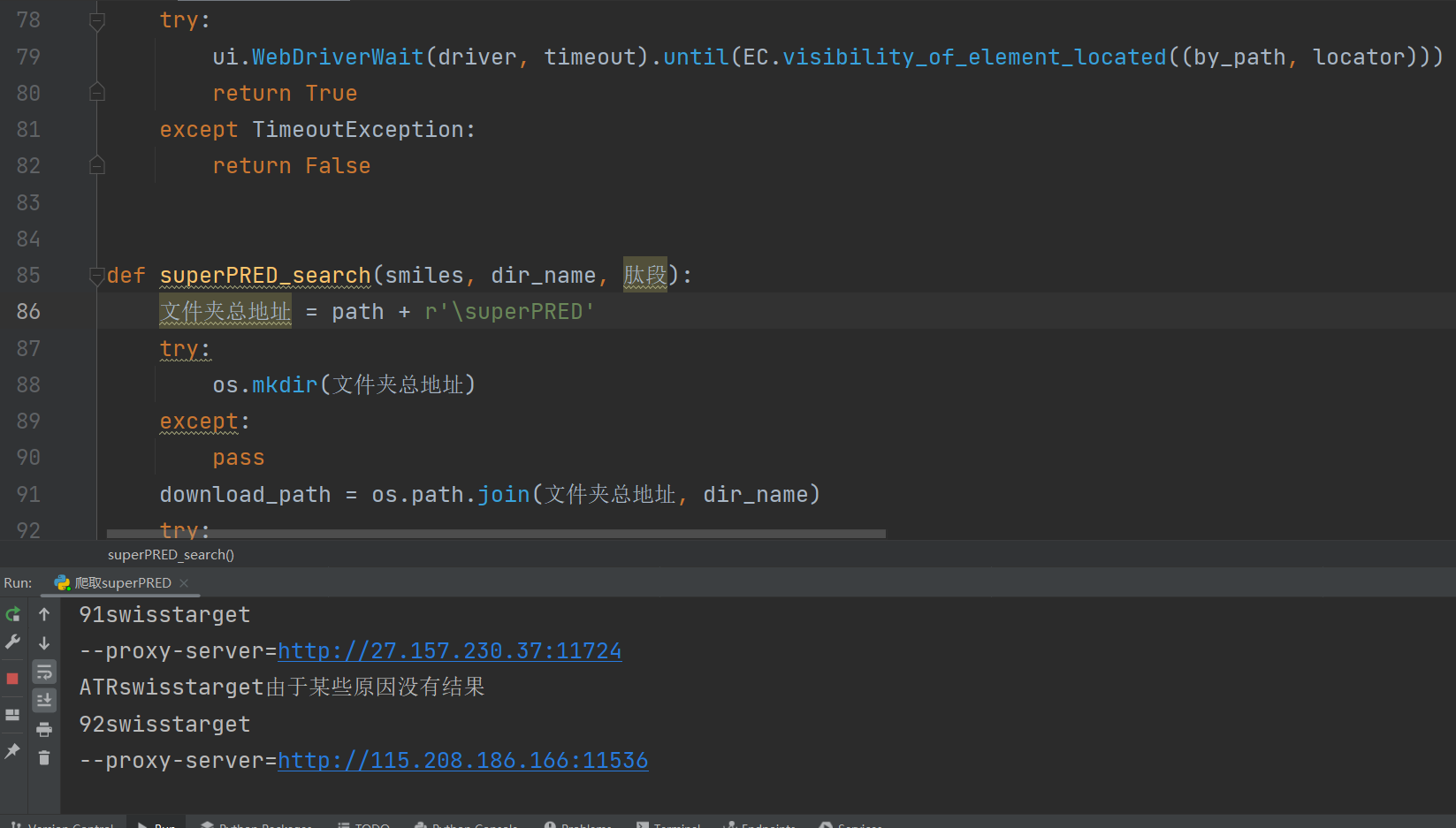
Task: Click TimeoutException on line 81
Action: click(358, 130)
